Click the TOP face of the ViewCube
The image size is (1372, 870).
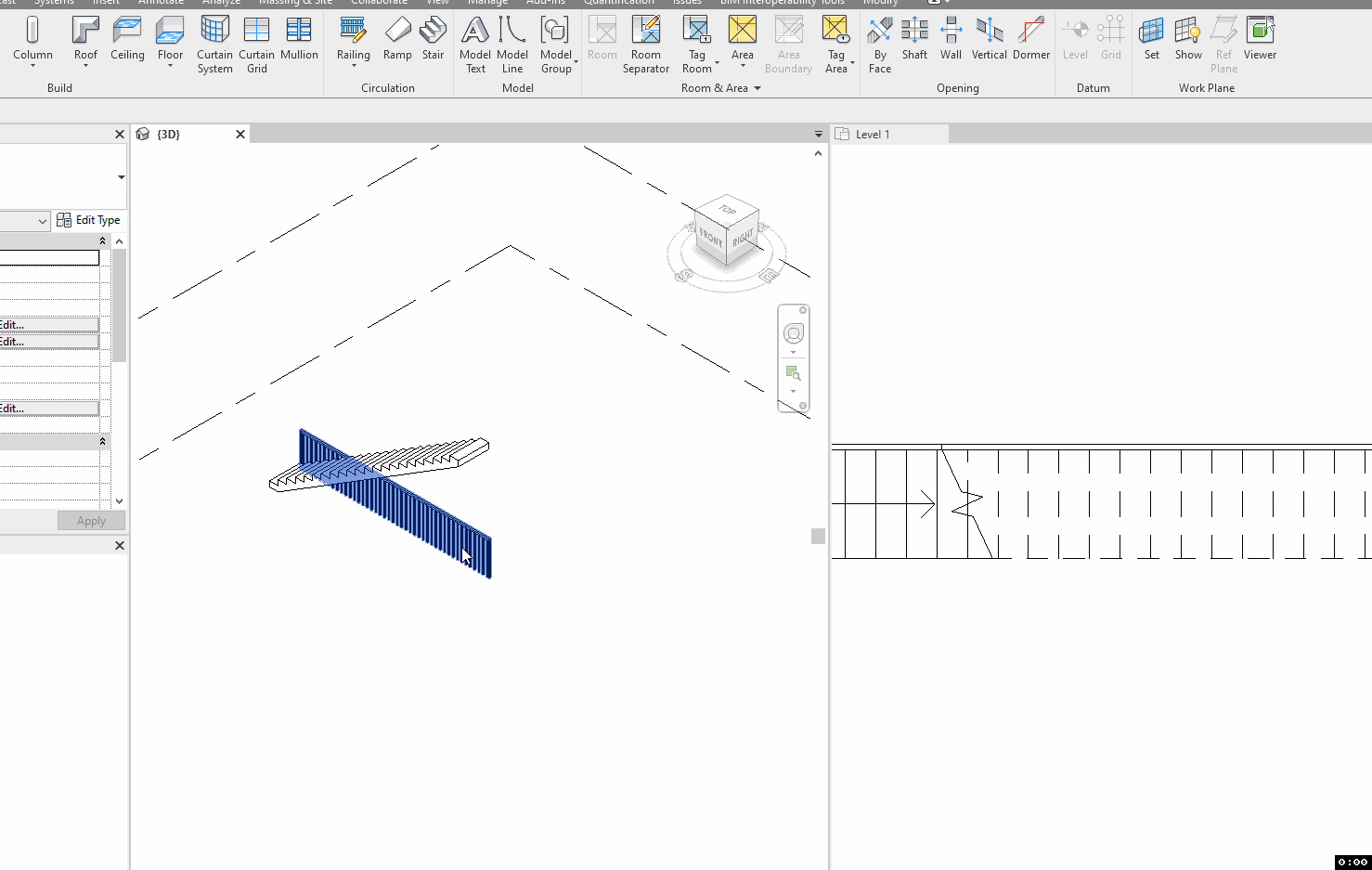727,210
